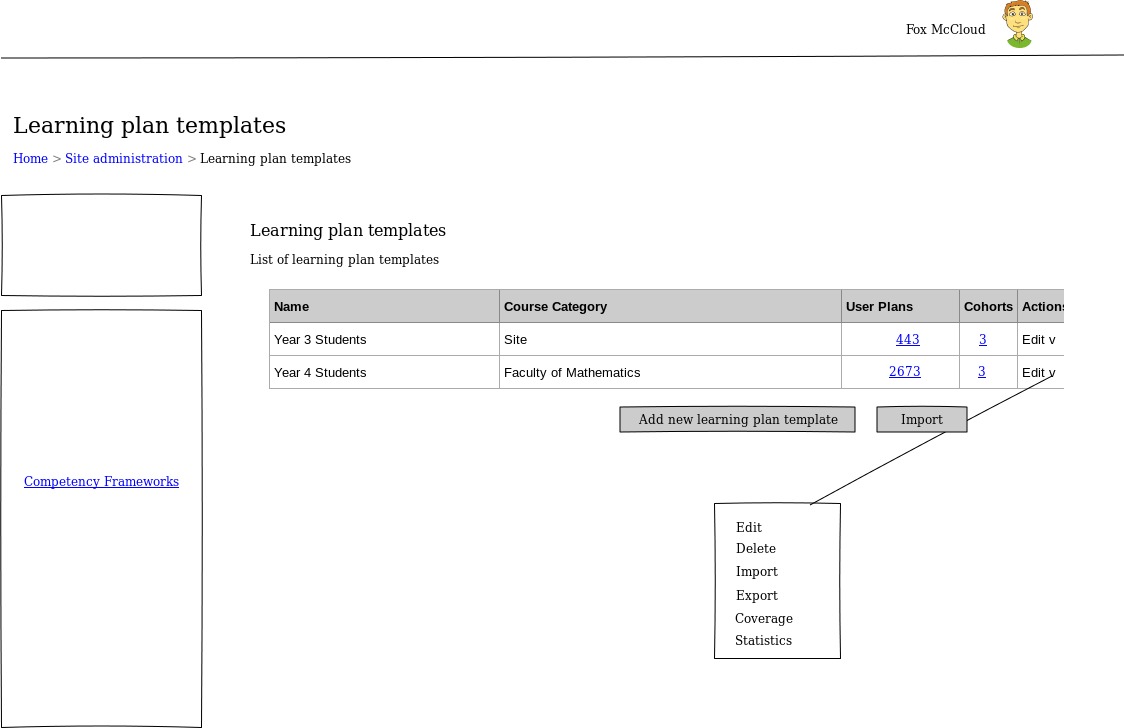The image size is (1124, 728).
Task: Select Import from the actions menu
Action: pyautogui.click(x=757, y=572)
